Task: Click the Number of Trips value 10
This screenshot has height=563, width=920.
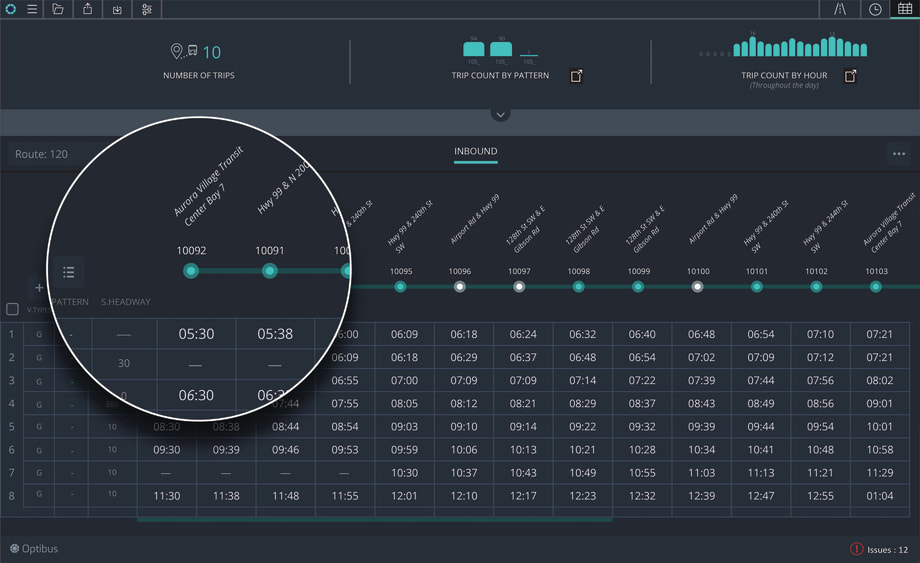Action: coord(212,53)
